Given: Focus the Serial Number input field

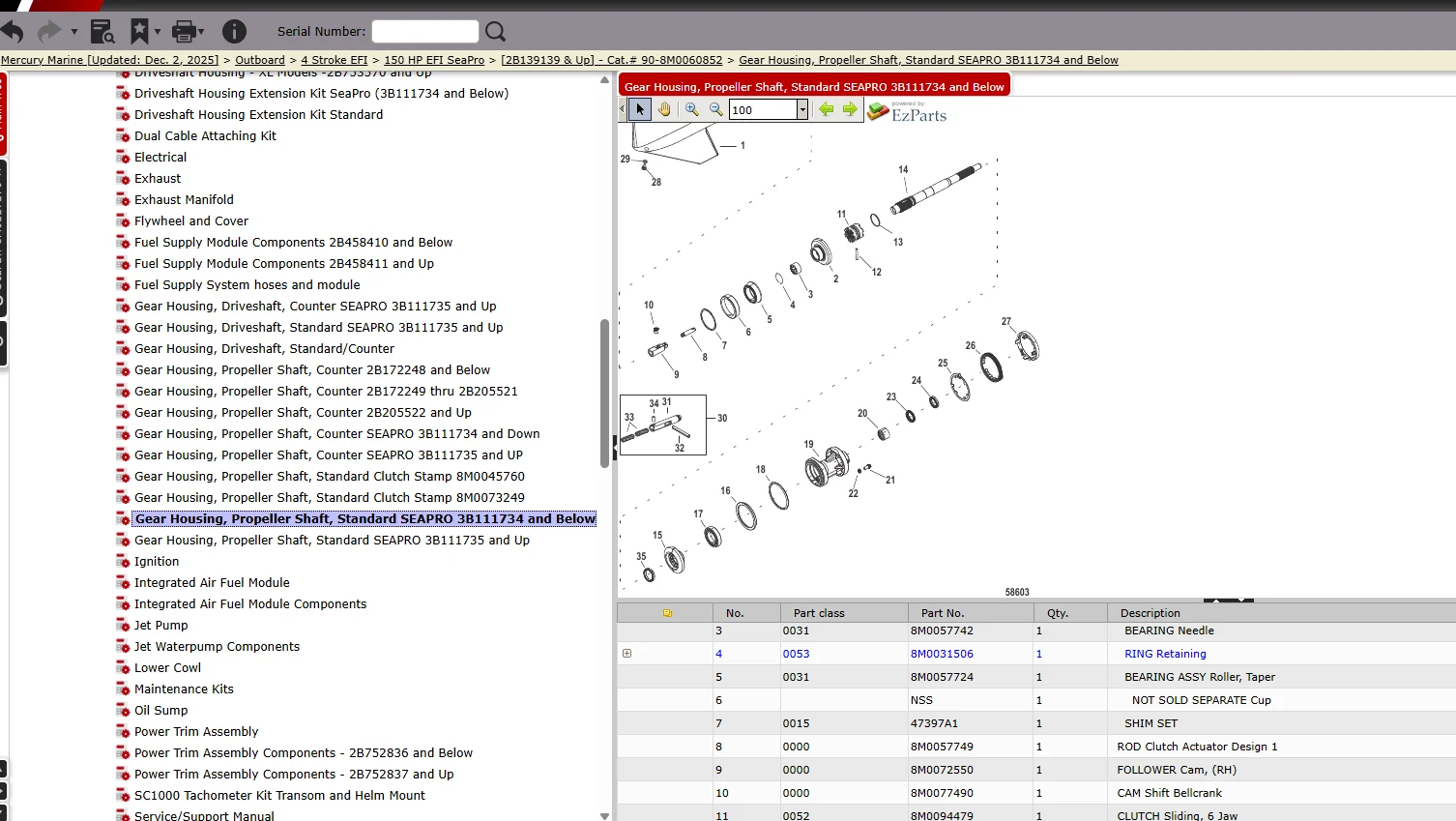Looking at the screenshot, I should (425, 32).
